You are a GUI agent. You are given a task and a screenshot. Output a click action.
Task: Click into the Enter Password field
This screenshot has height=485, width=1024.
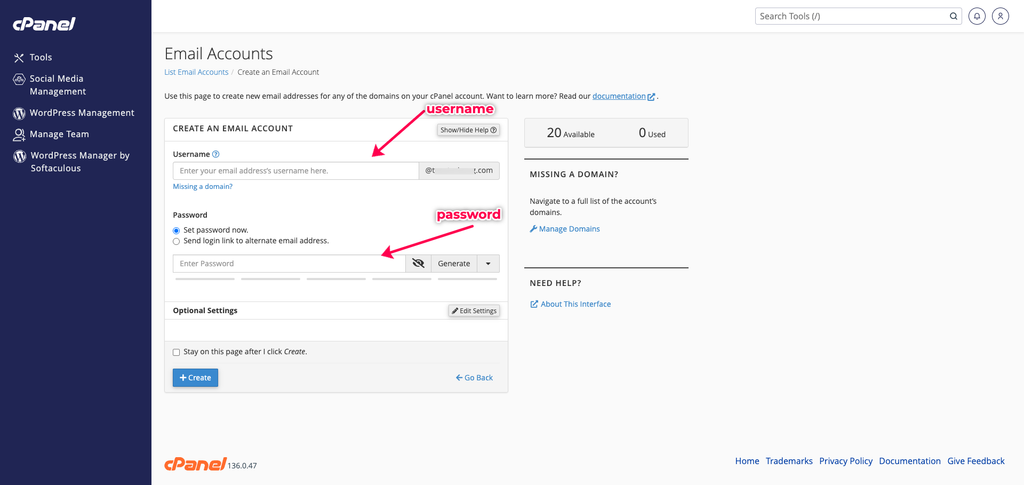(289, 264)
